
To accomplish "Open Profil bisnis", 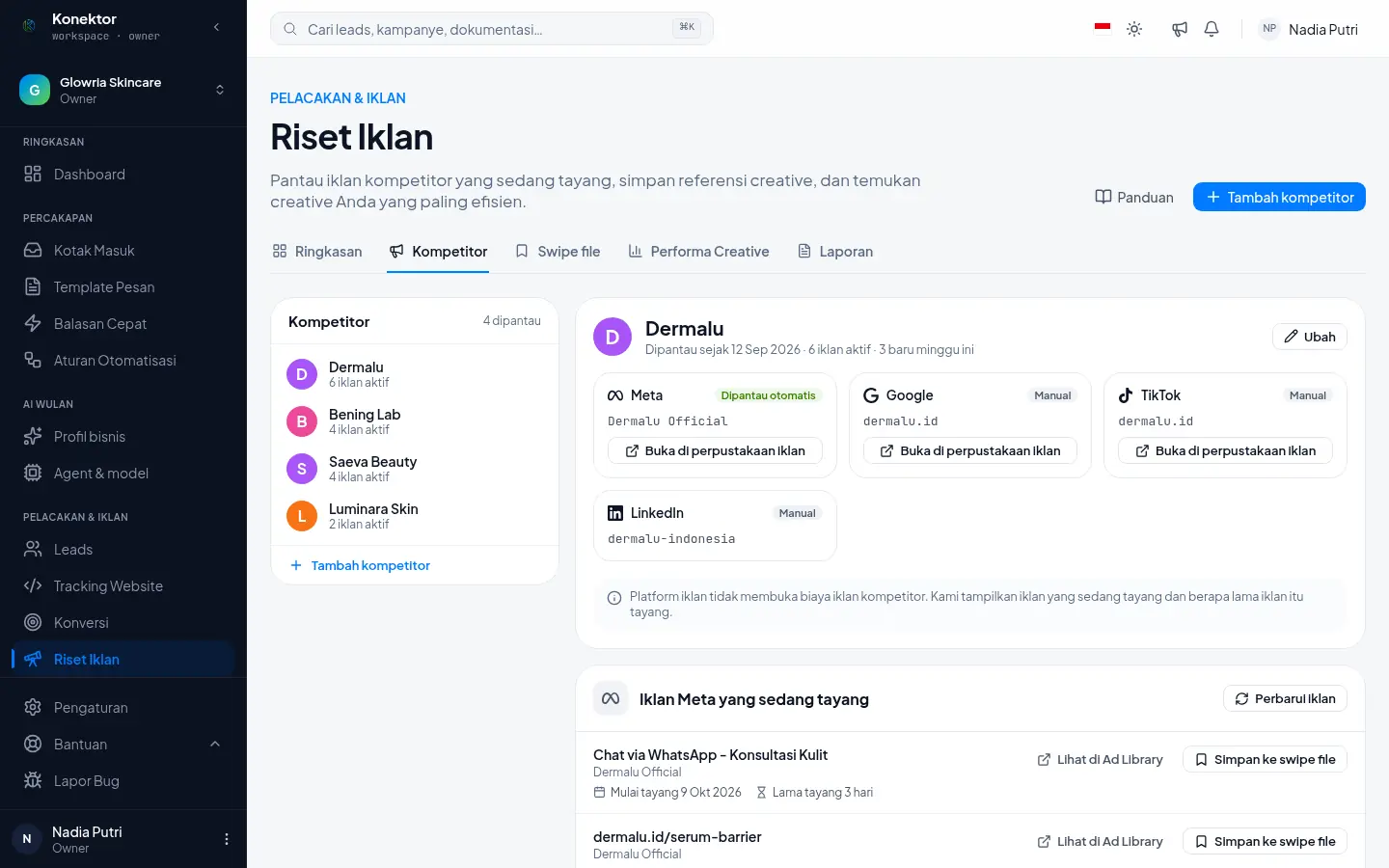I will pyautogui.click(x=123, y=437).
